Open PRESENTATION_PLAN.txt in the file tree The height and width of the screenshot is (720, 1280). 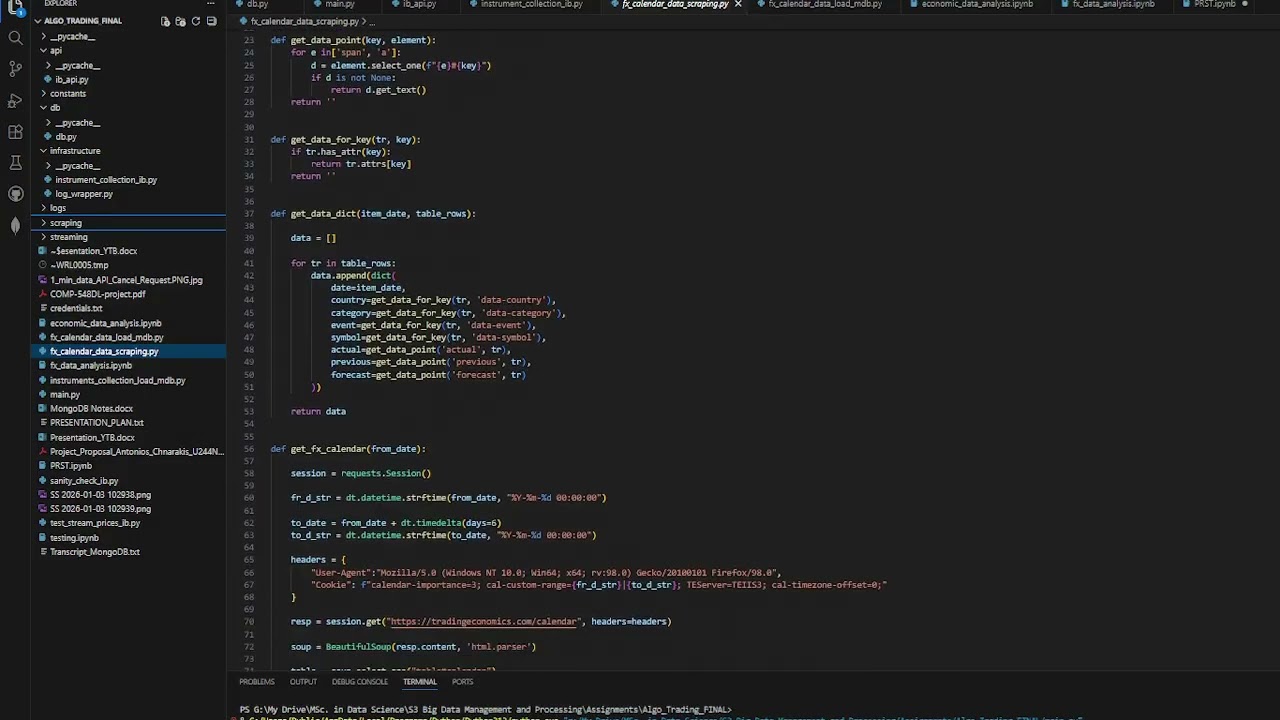[97, 423]
